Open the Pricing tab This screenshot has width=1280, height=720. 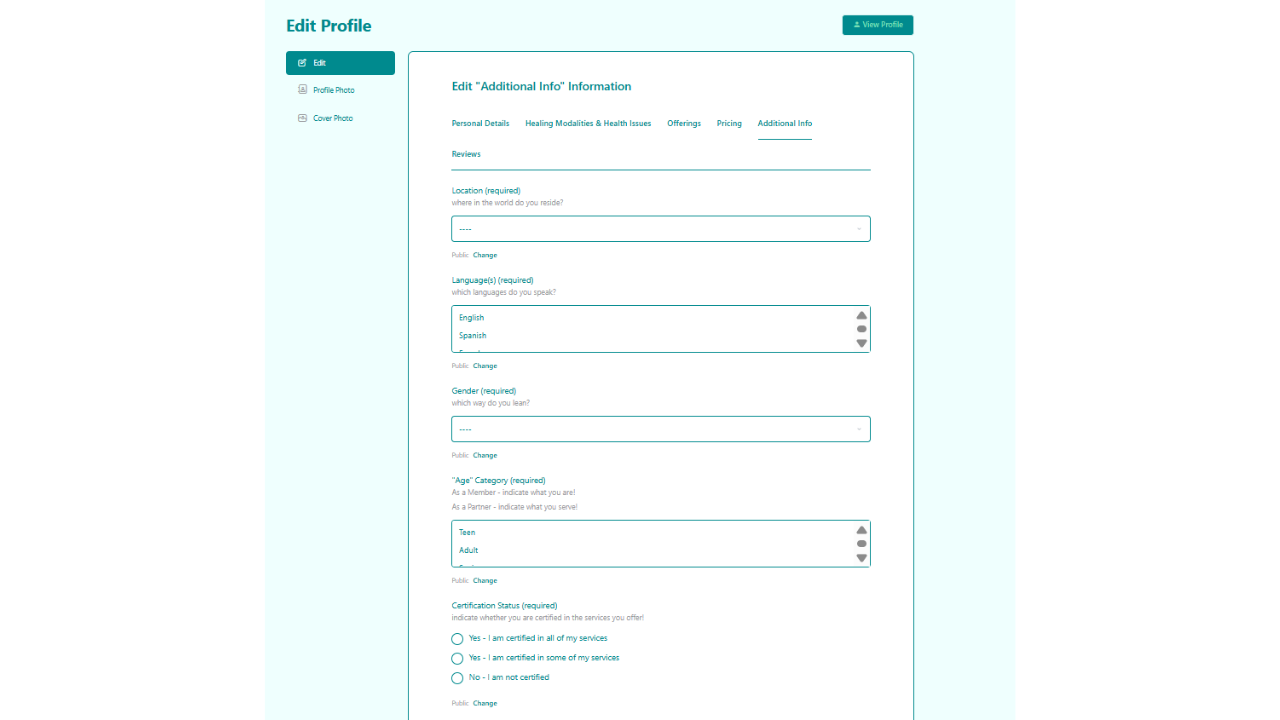tap(729, 124)
